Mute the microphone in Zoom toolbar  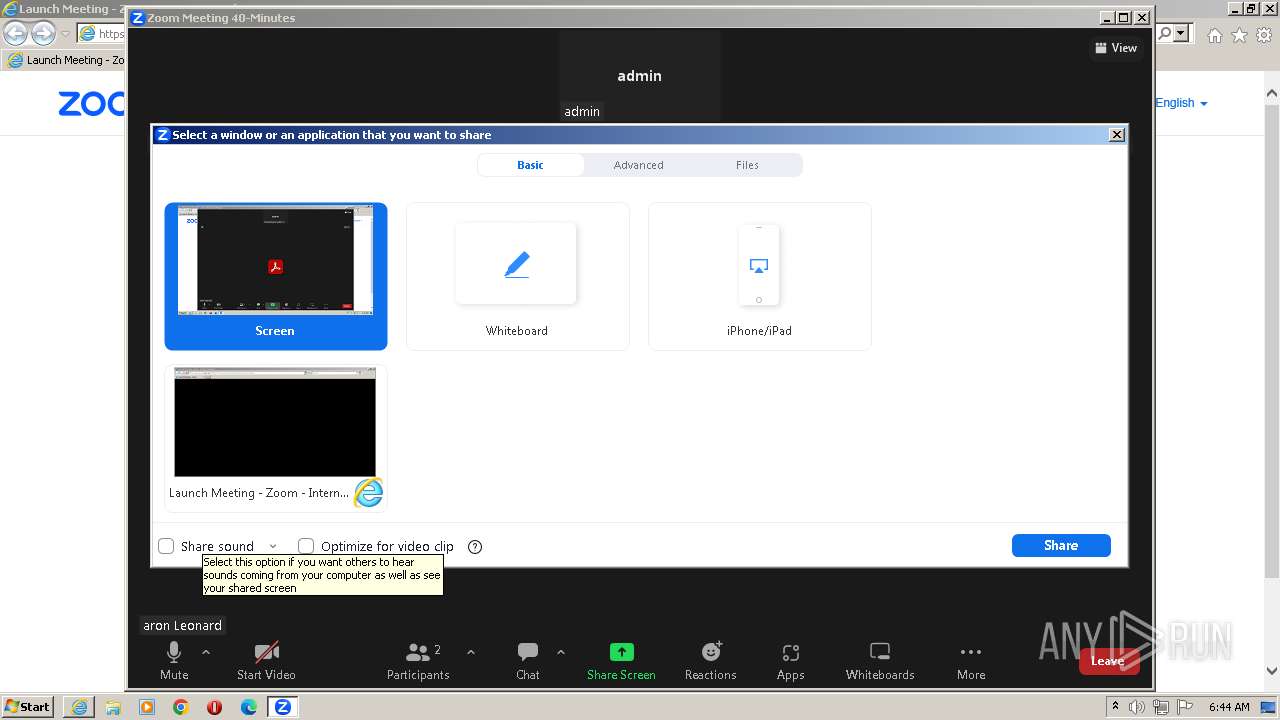point(174,660)
